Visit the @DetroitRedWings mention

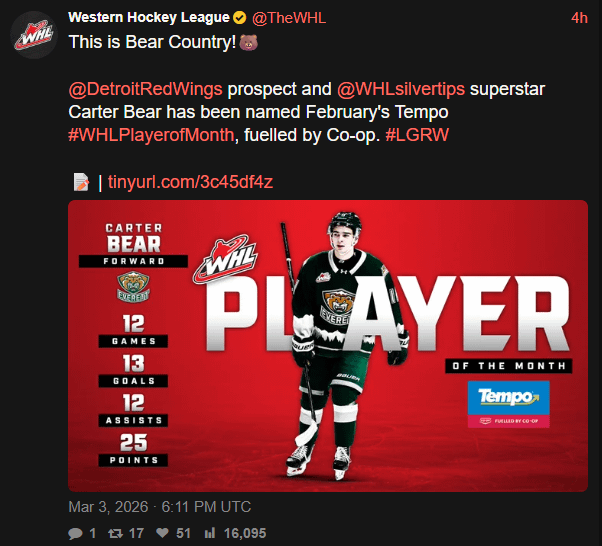pyautogui.click(x=147, y=88)
